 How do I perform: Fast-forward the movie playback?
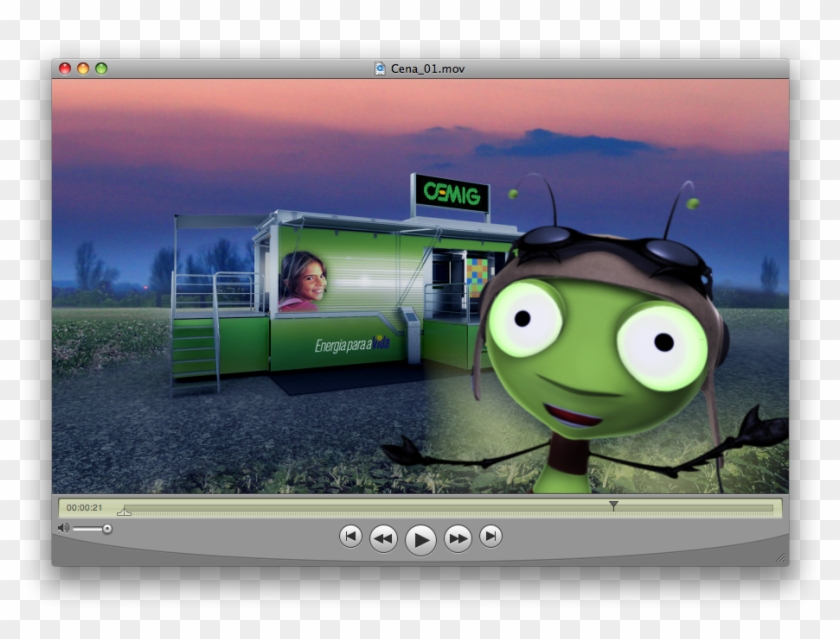[457, 538]
